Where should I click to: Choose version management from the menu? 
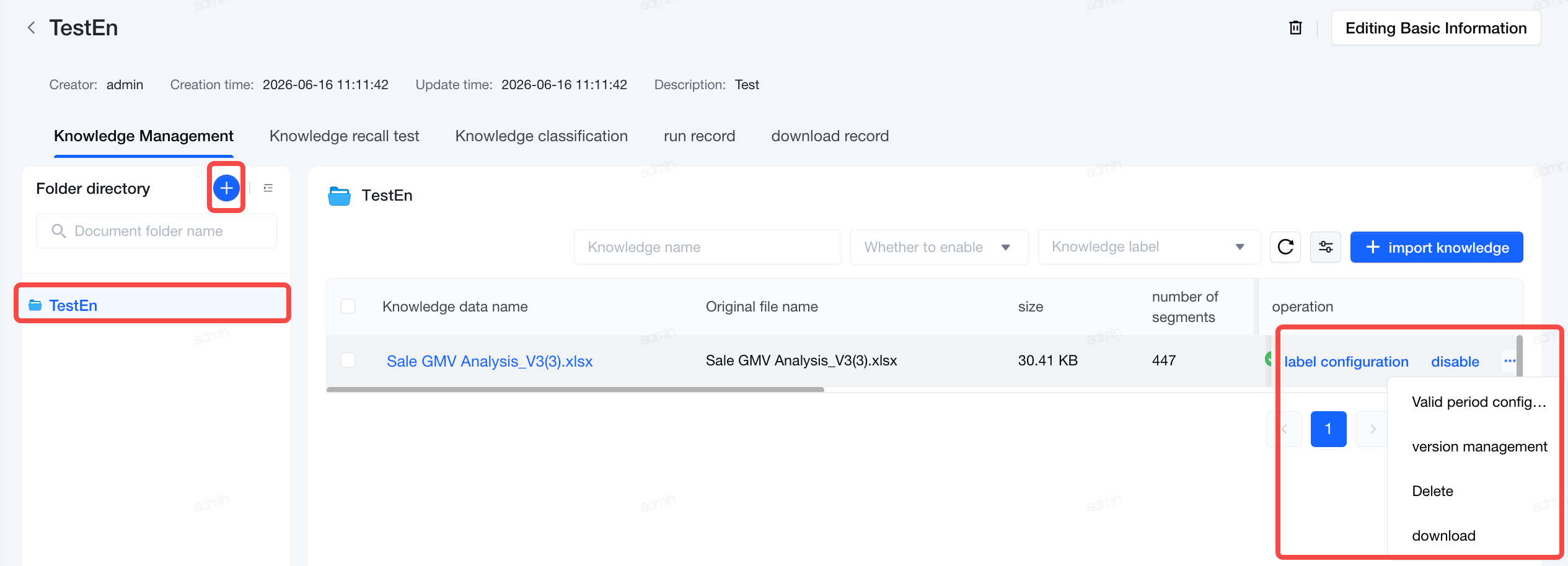(1479, 446)
